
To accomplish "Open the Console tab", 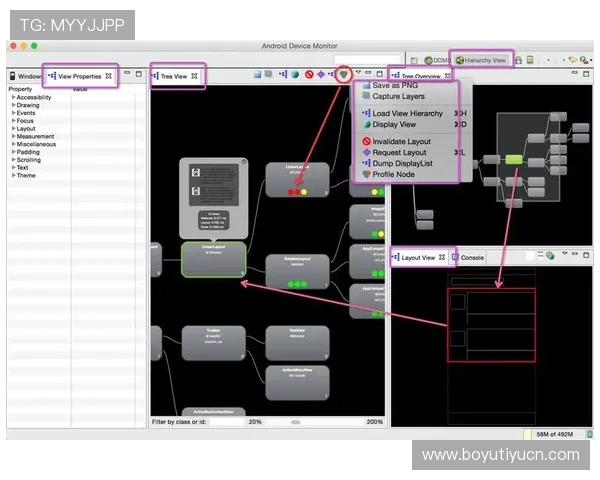I will [x=472, y=257].
